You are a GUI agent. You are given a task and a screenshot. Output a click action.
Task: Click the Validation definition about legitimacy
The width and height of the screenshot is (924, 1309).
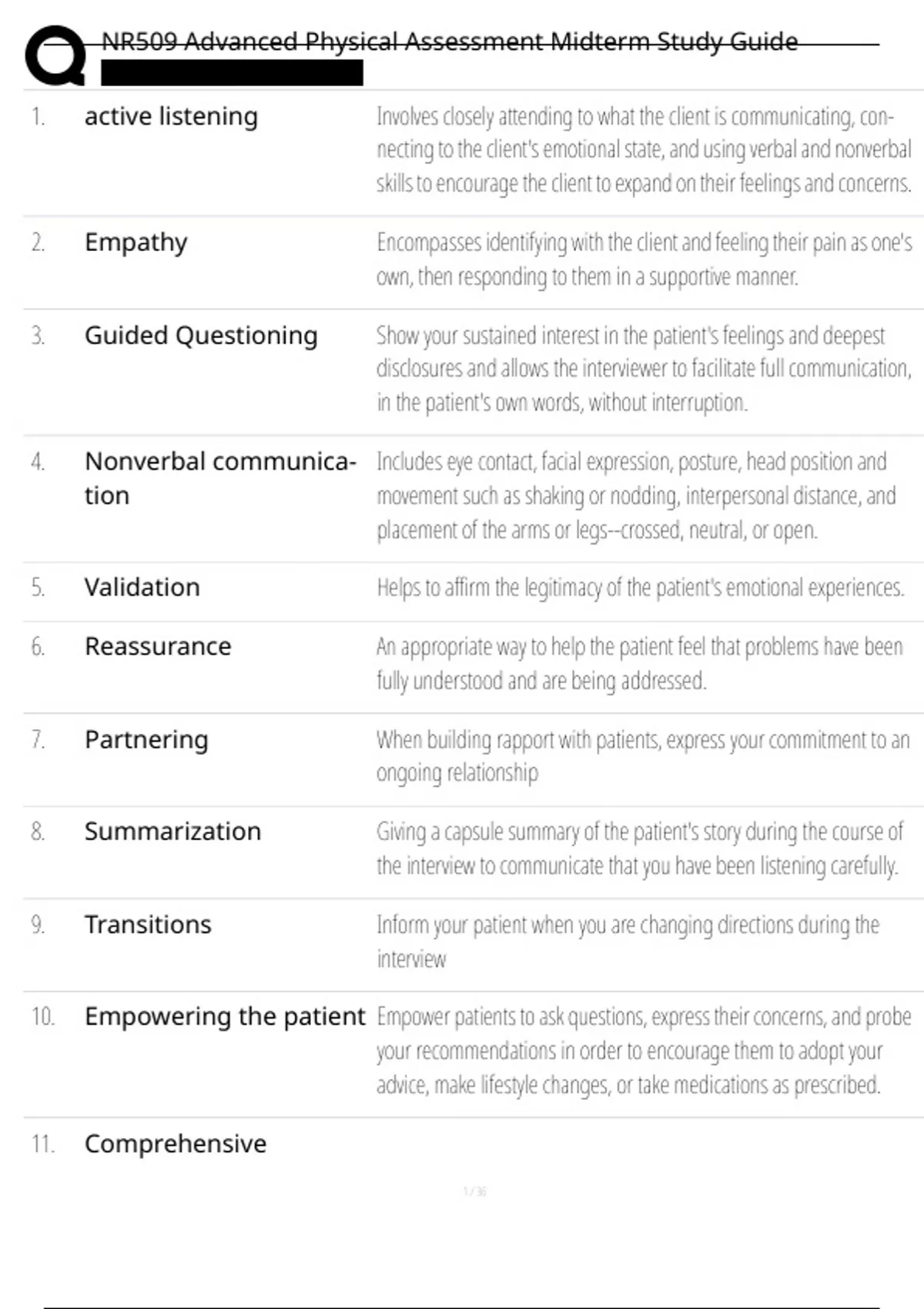640,588
